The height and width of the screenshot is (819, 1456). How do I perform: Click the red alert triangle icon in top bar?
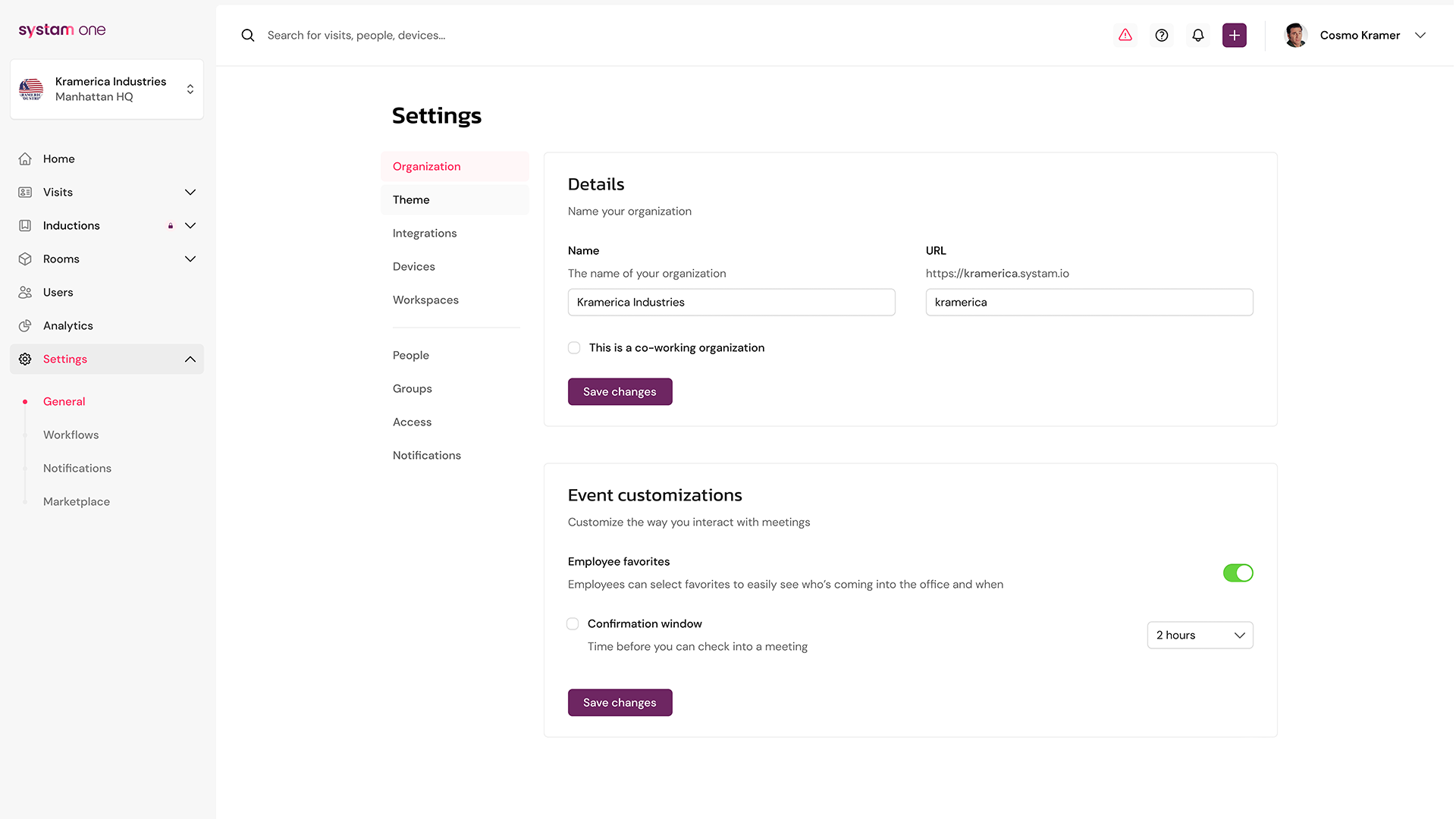click(x=1125, y=35)
